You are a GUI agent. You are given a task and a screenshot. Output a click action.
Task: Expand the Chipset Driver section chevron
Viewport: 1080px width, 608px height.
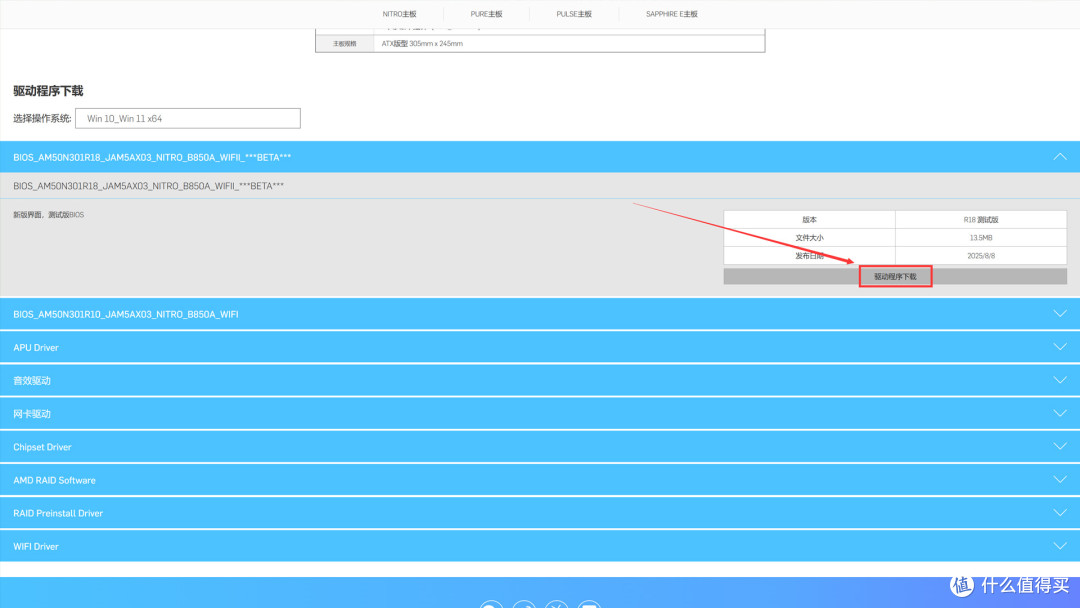coord(1059,446)
